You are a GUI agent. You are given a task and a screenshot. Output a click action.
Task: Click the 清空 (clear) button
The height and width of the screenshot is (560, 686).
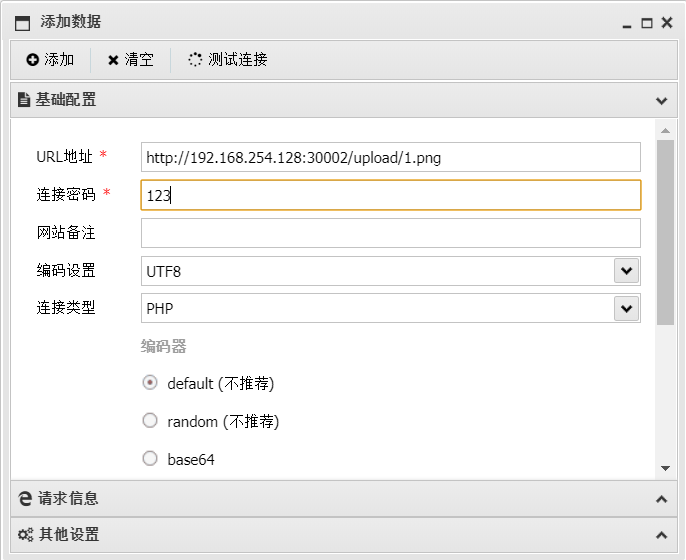[130, 60]
